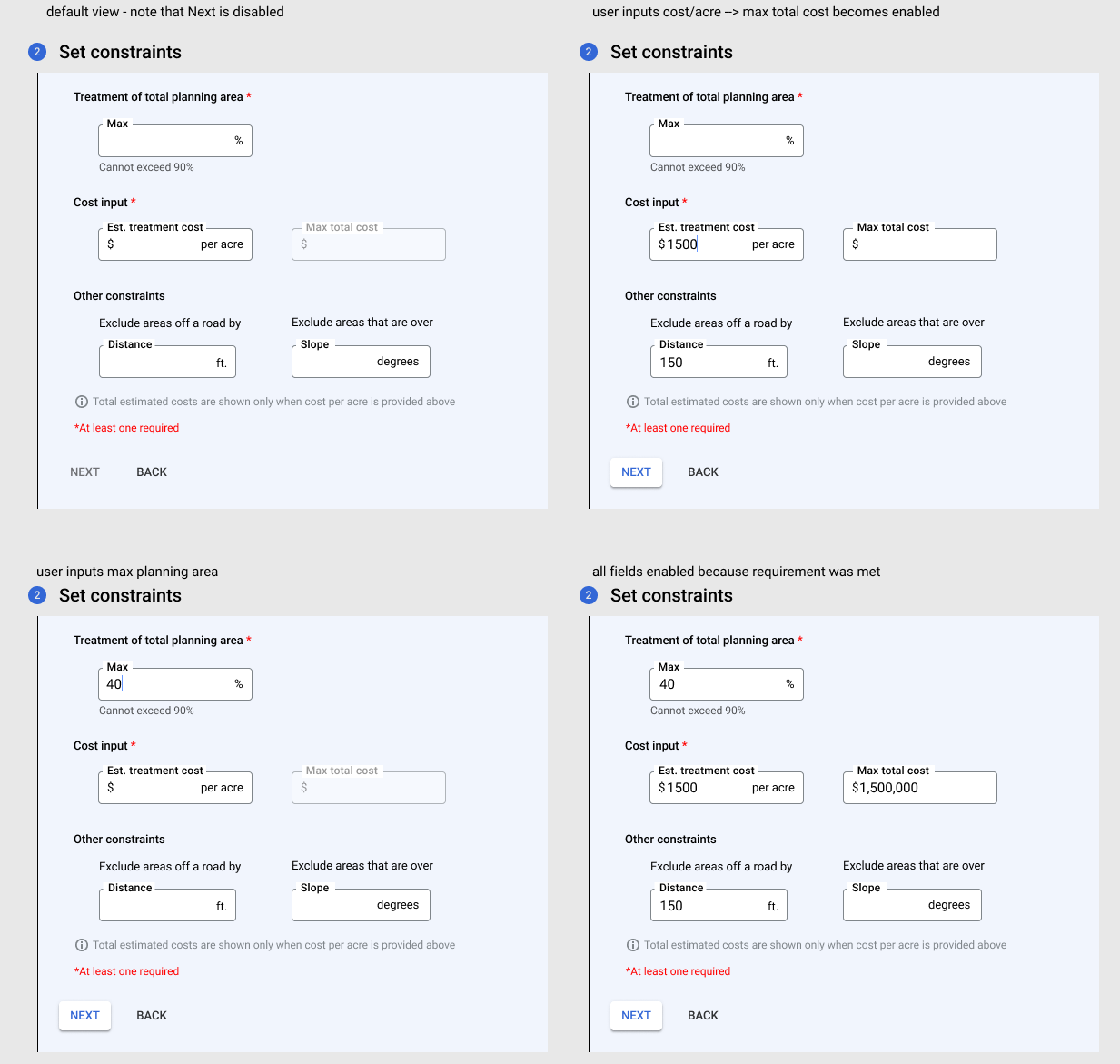This screenshot has height=1064, width=1120.
Task: Click the info icon in the top-right panel
Action: pos(633,401)
